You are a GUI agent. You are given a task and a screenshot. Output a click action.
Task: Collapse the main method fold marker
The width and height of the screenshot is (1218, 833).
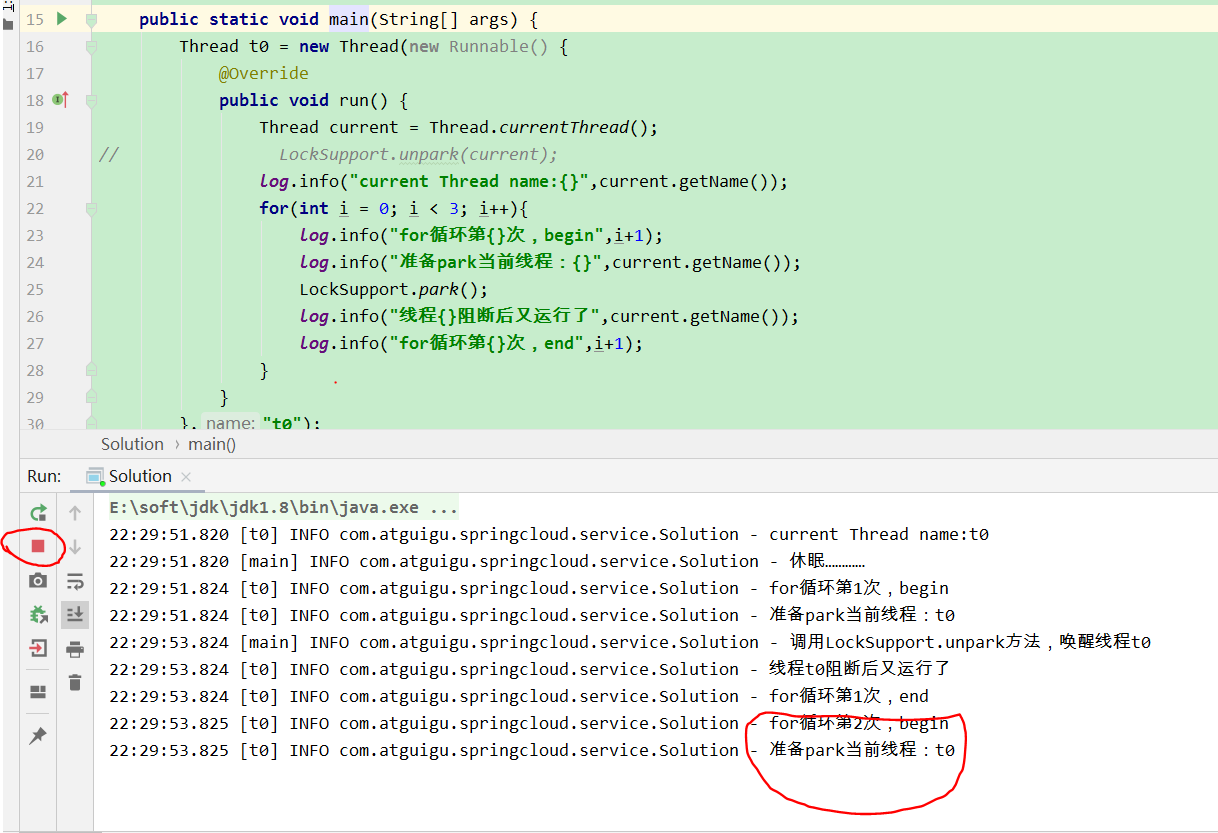90,20
